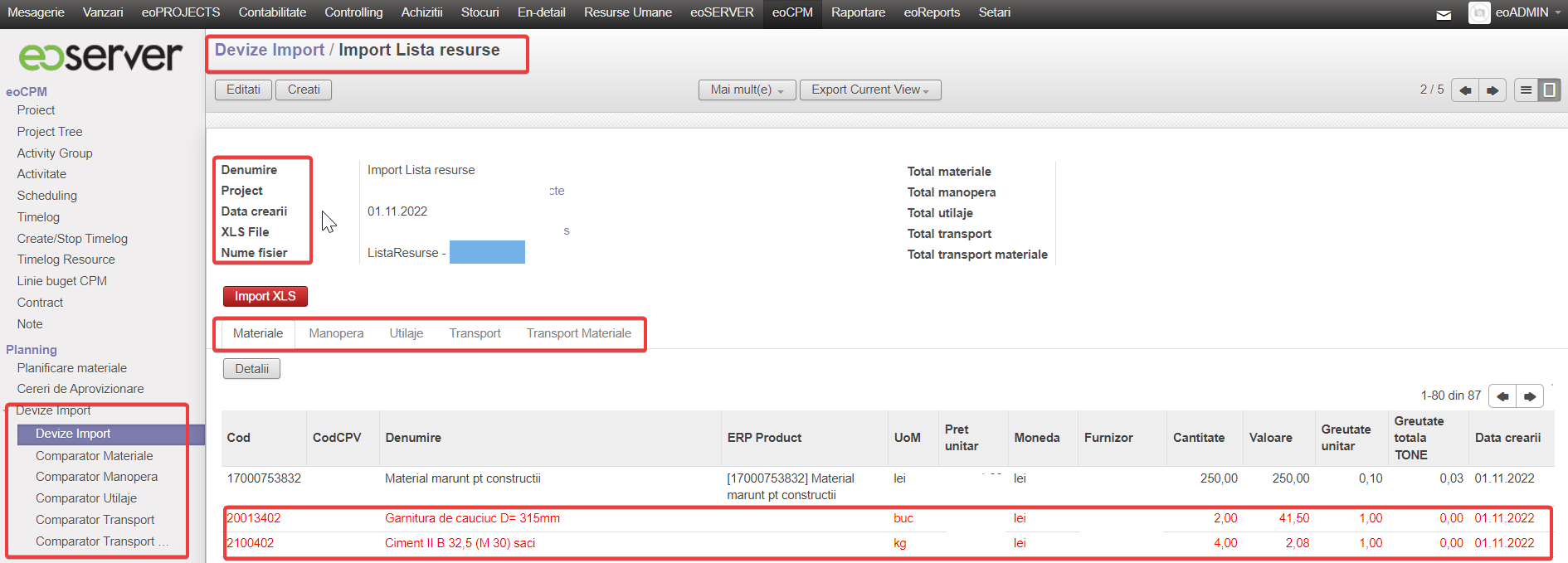The image size is (1568, 563).
Task: Switch to form view icon
Action: point(1549,90)
